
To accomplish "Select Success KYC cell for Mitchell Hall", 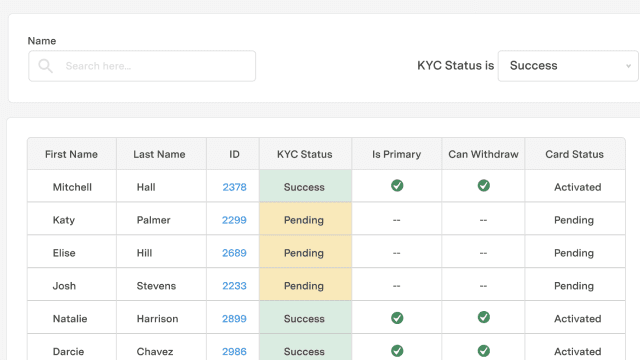I will (305, 186).
